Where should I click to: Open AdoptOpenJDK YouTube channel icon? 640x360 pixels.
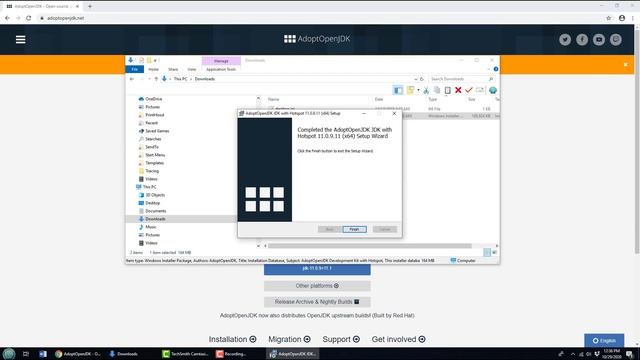pos(599,39)
